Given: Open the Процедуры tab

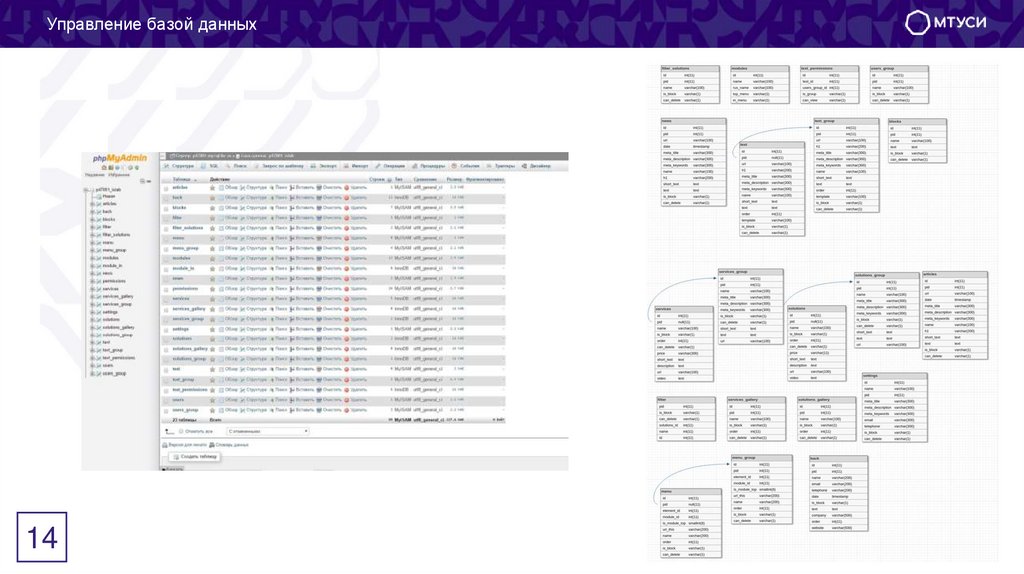Looking at the screenshot, I should pos(428,167).
